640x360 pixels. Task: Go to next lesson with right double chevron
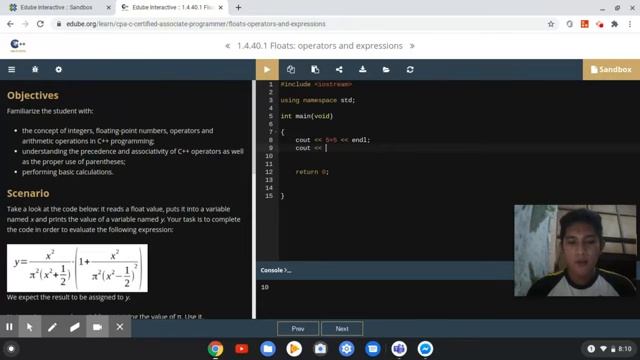pyautogui.click(x=412, y=46)
